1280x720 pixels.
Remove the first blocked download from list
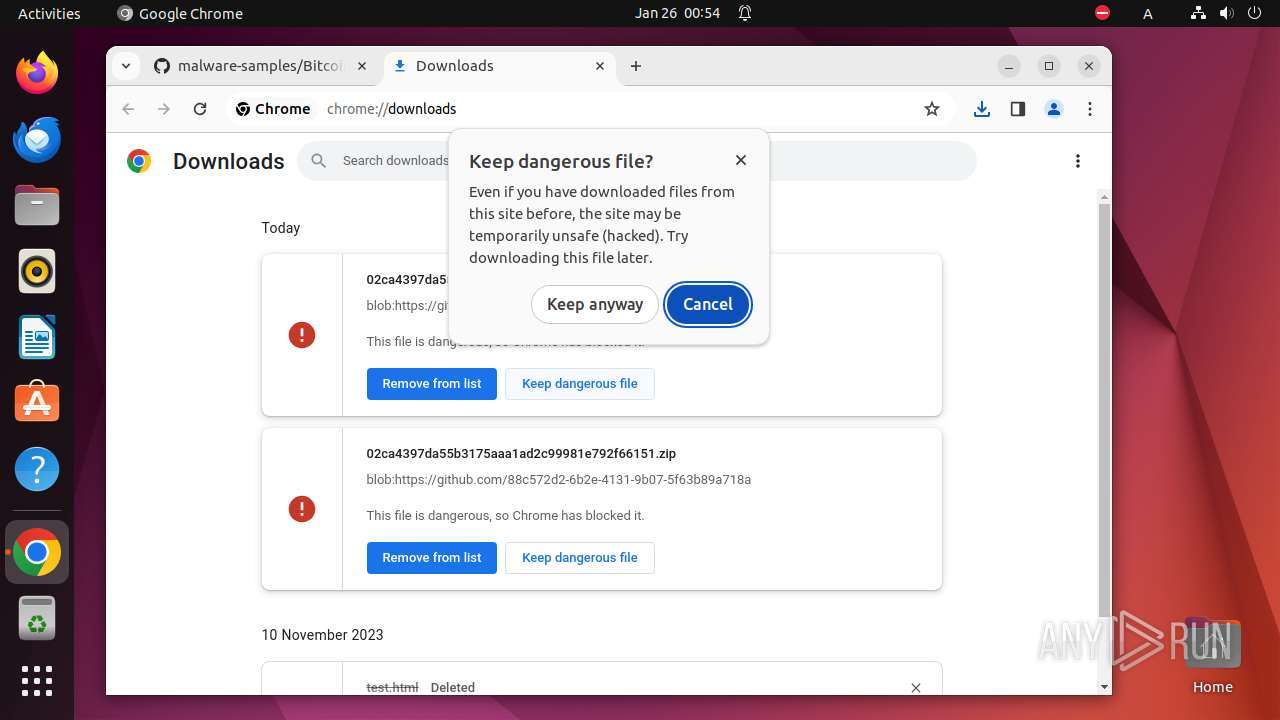tap(432, 384)
